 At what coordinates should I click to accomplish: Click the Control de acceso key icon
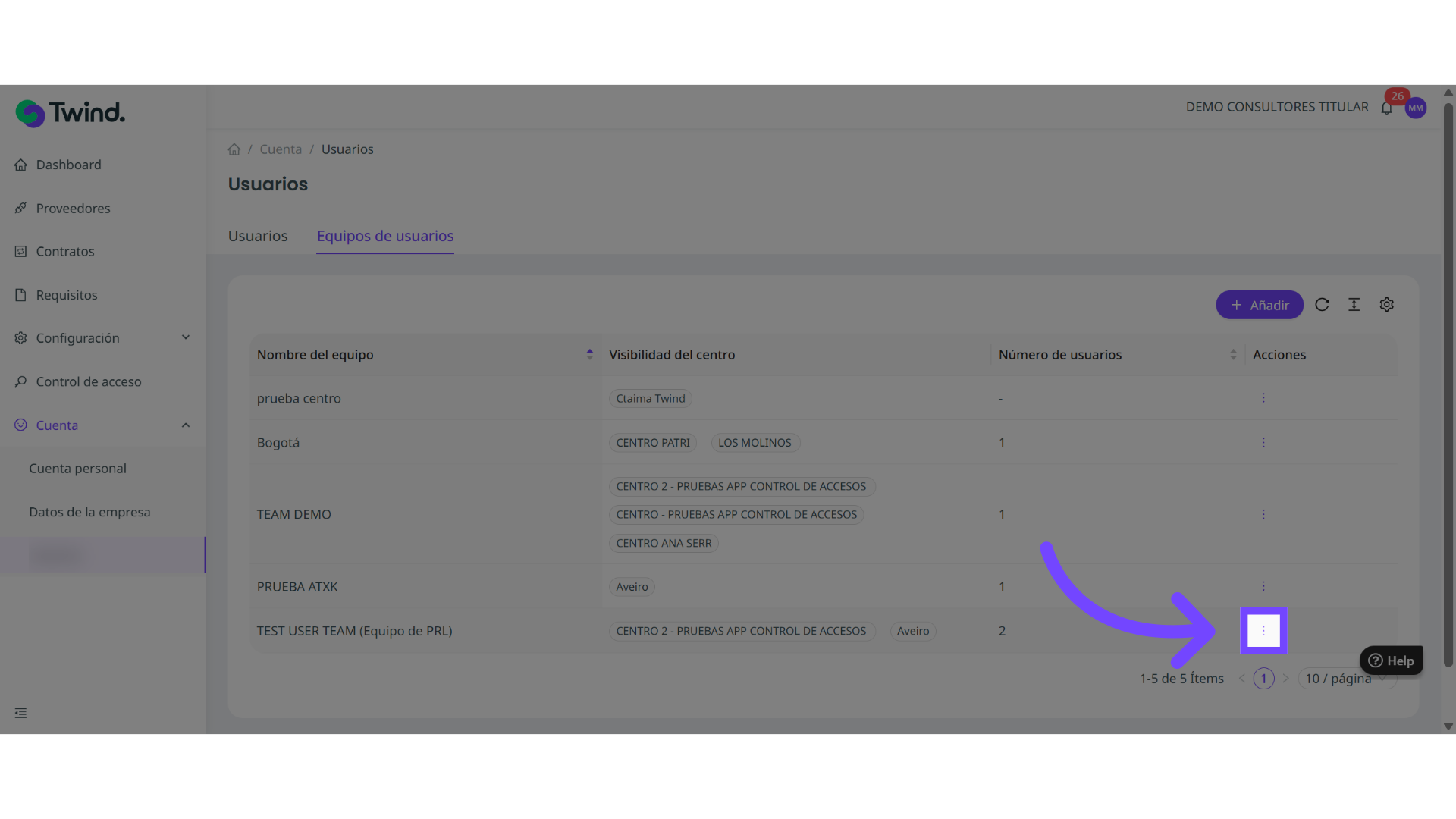point(20,381)
